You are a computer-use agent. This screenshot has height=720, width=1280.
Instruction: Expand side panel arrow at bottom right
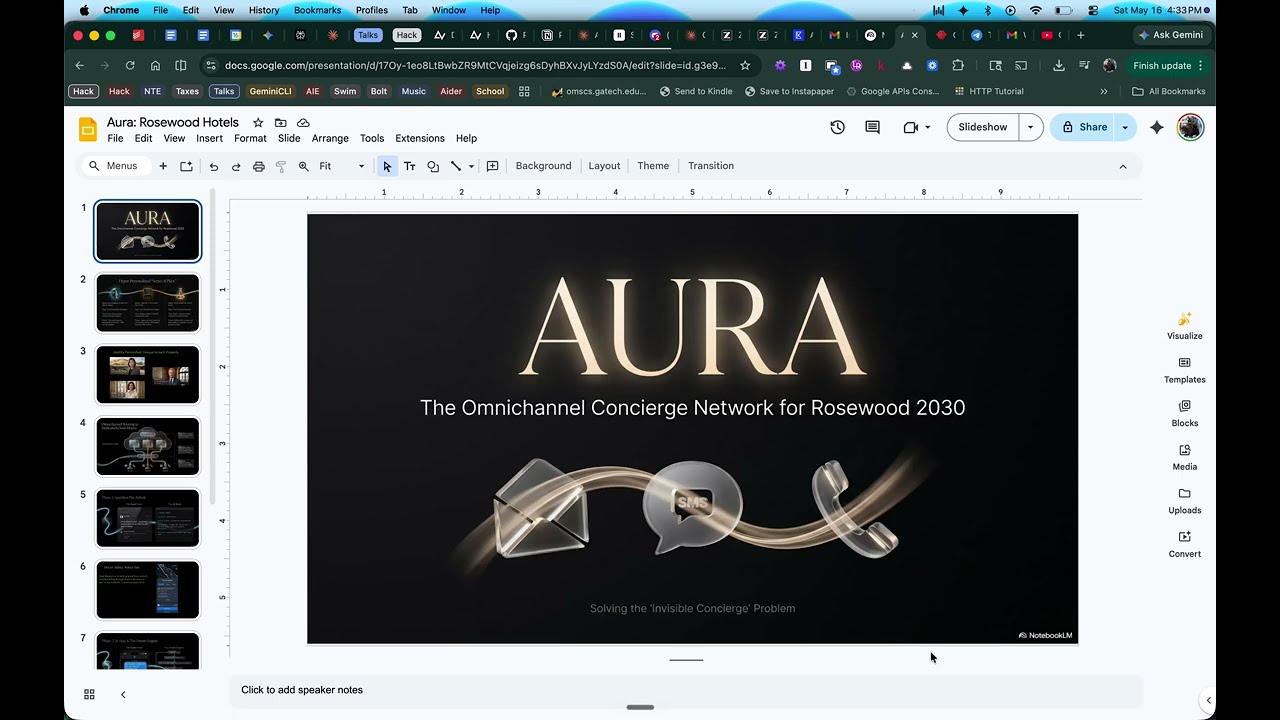(1208, 700)
